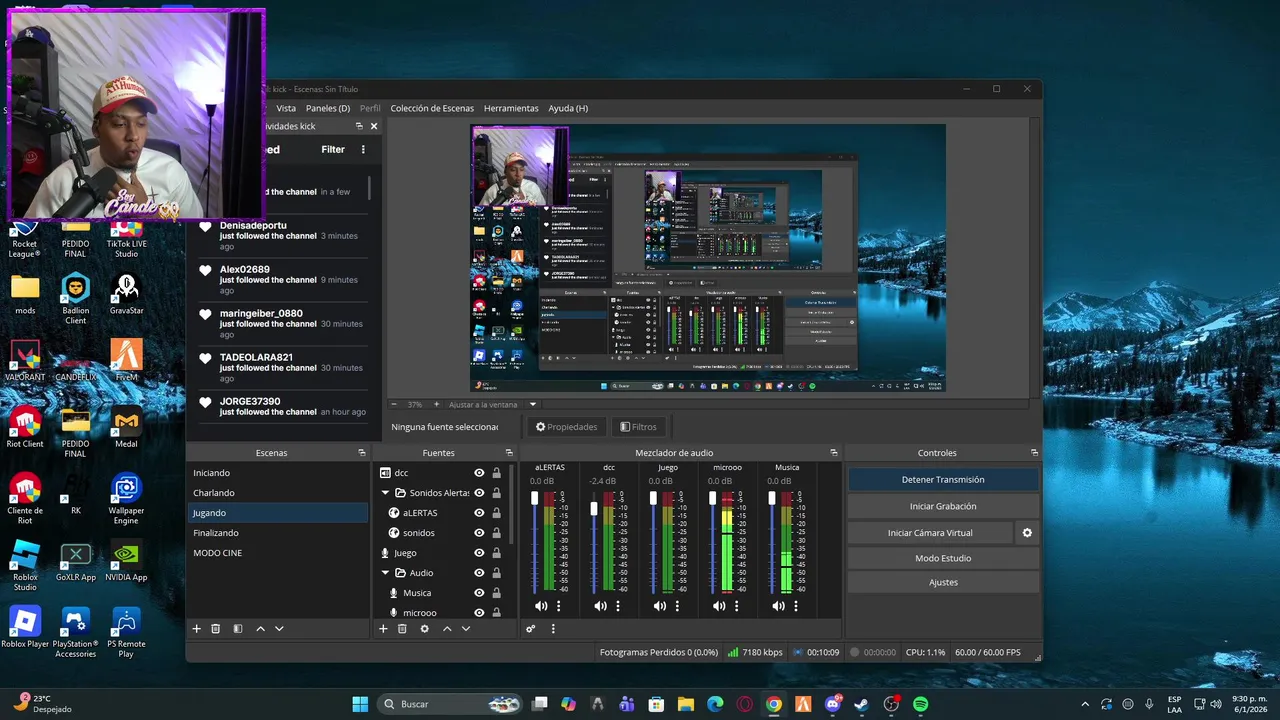Move the scene up with the Escenas up arrow
This screenshot has width=1280, height=720.
pos(261,629)
